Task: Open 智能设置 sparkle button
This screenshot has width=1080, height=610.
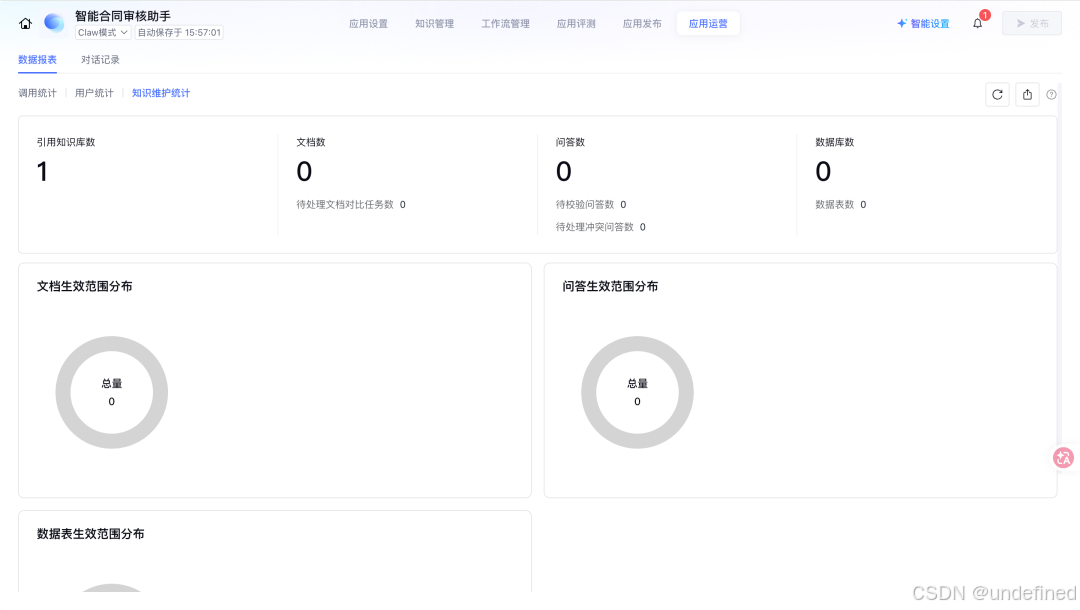Action: click(x=923, y=23)
